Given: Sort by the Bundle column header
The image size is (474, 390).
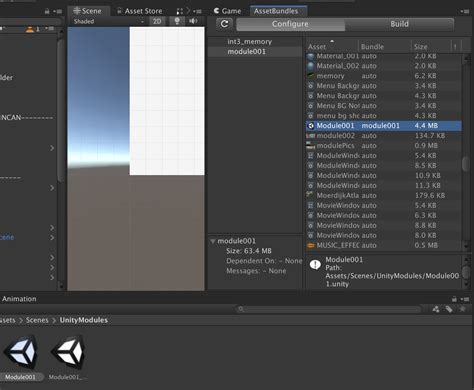Looking at the screenshot, I should [385, 46].
